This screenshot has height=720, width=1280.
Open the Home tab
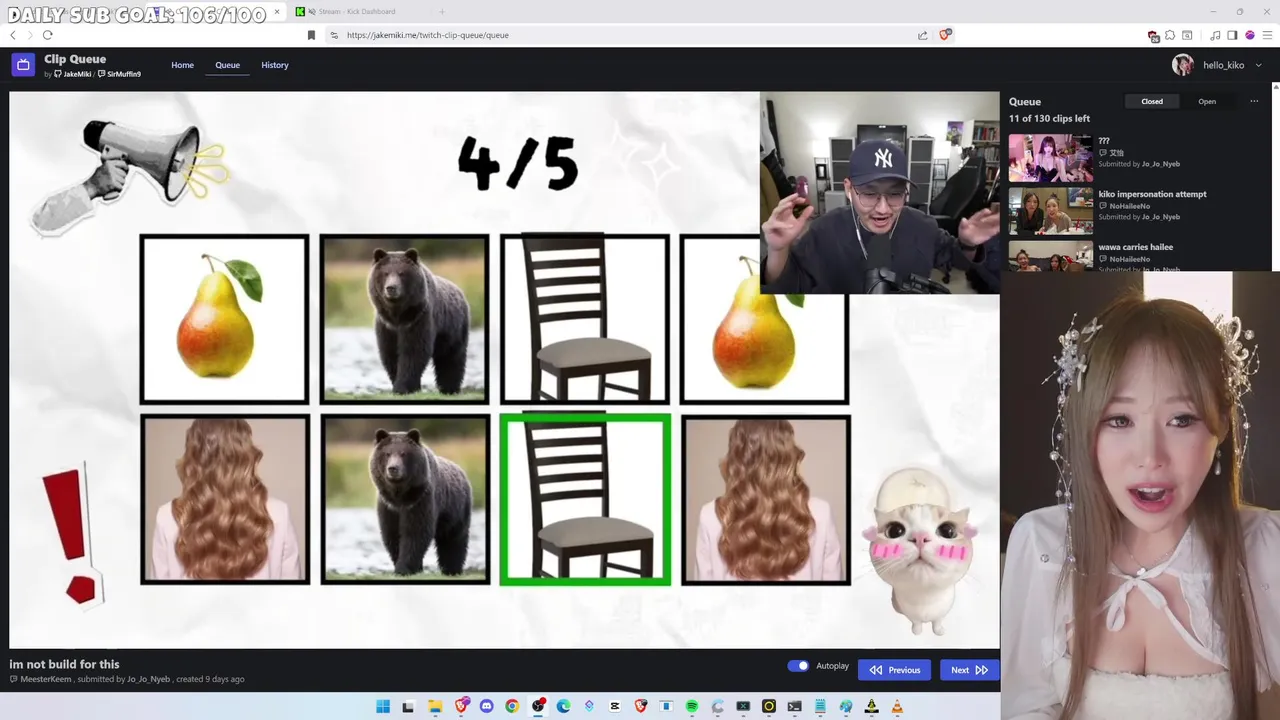coord(182,65)
